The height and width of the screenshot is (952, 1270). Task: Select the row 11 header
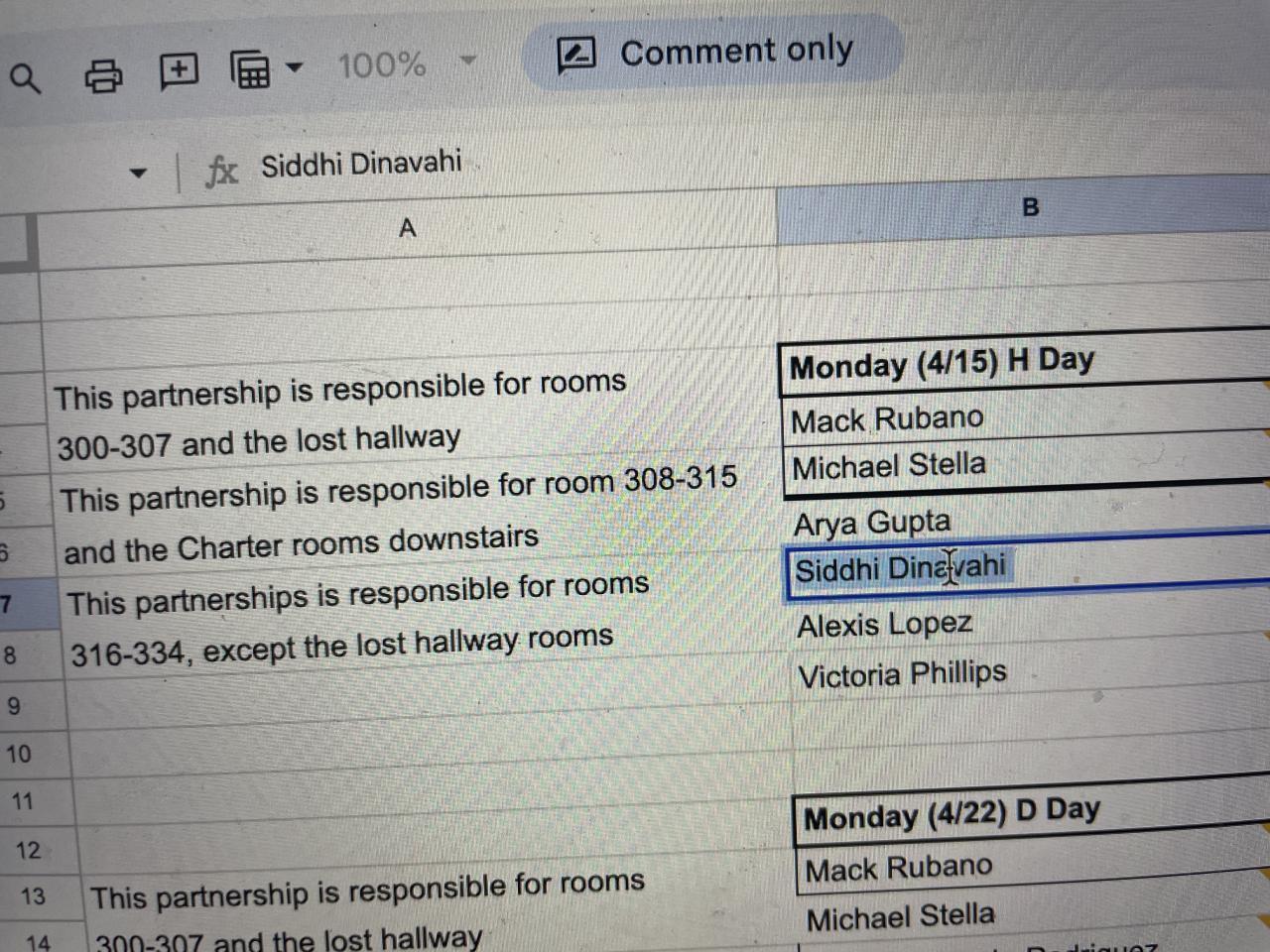coord(22,801)
